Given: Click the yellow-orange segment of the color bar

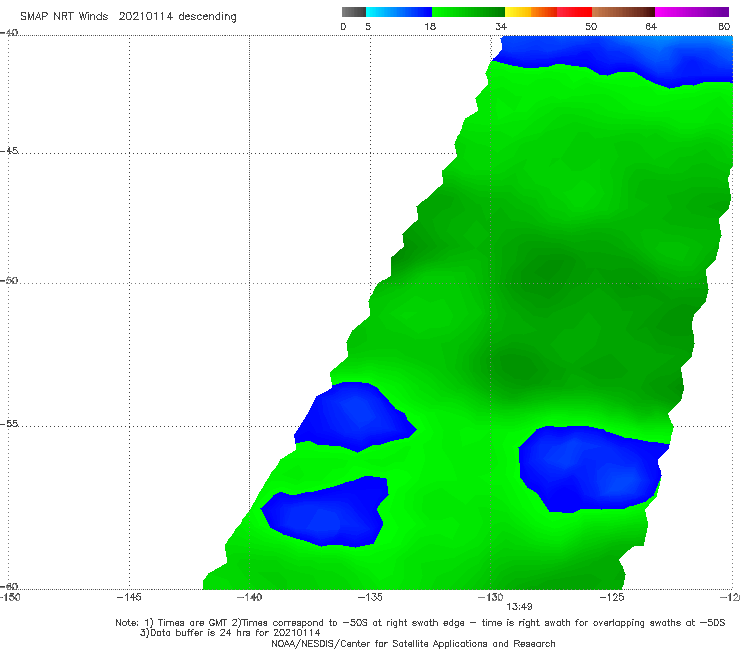Looking at the screenshot, I should click(x=531, y=12).
